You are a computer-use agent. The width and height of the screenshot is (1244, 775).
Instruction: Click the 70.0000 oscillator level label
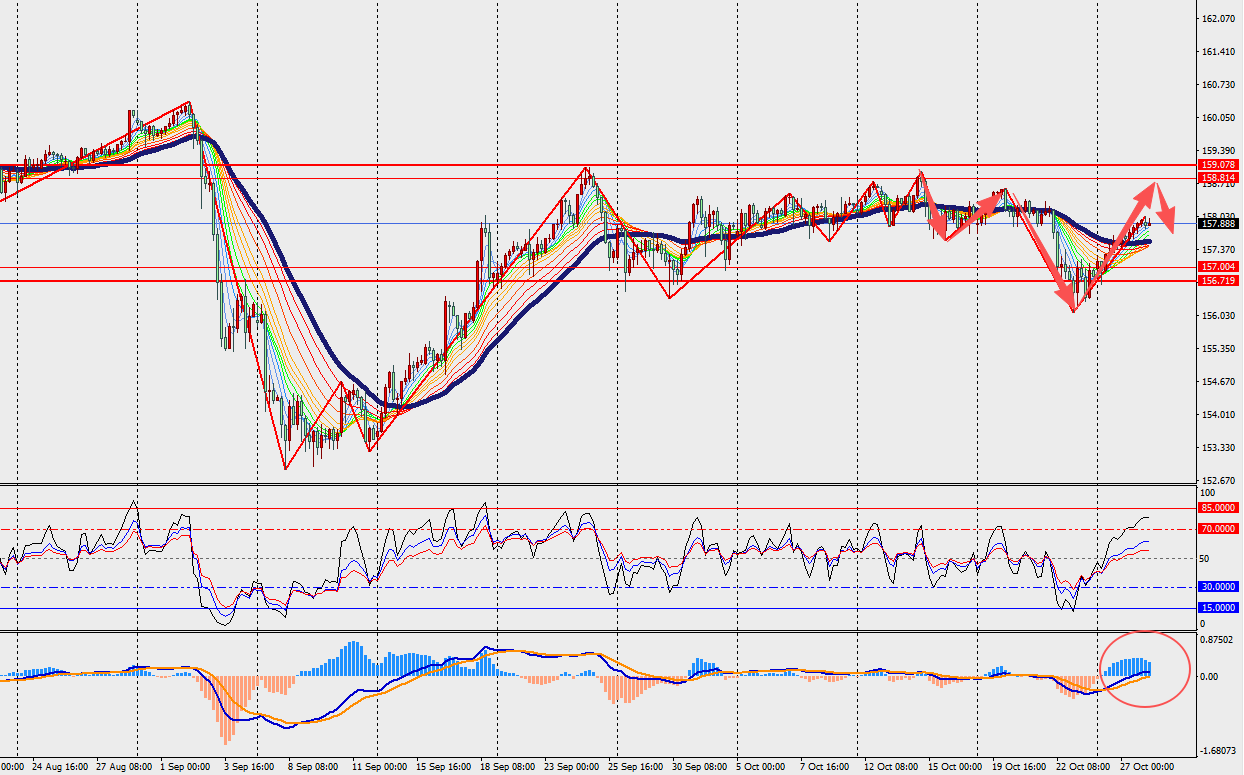point(1218,528)
